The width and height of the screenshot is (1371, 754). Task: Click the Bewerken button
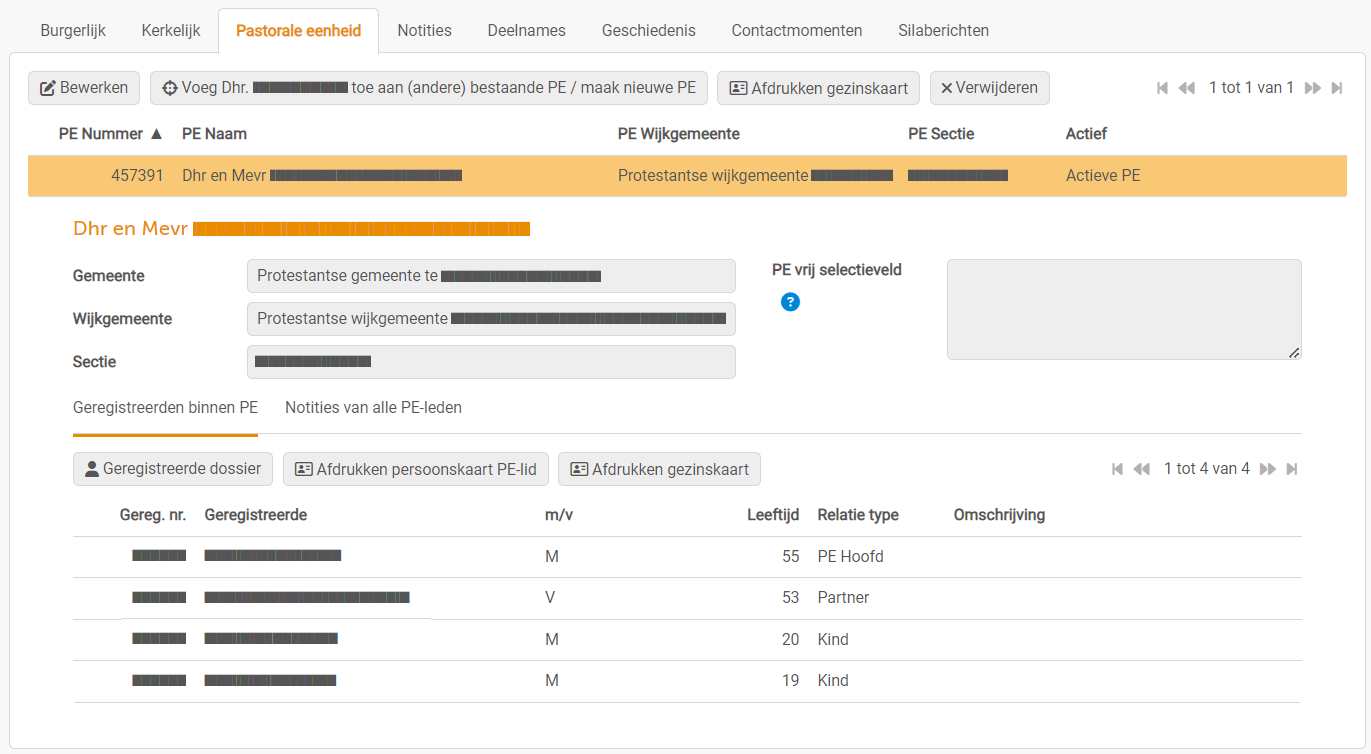pyautogui.click(x=84, y=88)
